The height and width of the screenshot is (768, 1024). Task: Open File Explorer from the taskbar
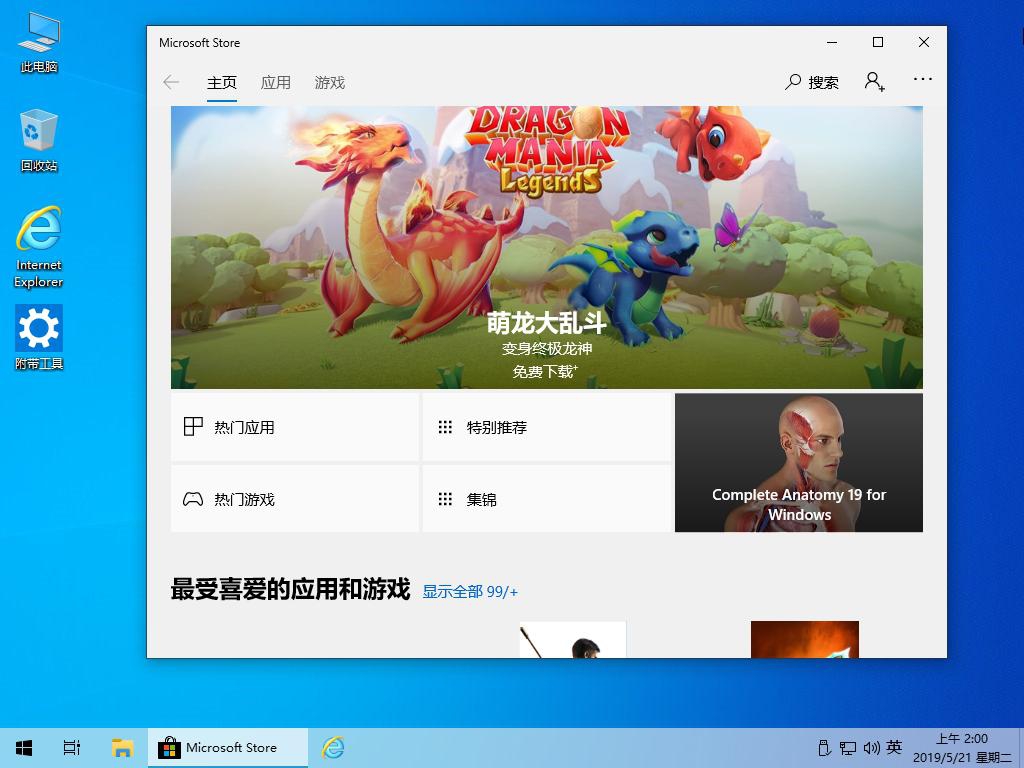point(122,748)
